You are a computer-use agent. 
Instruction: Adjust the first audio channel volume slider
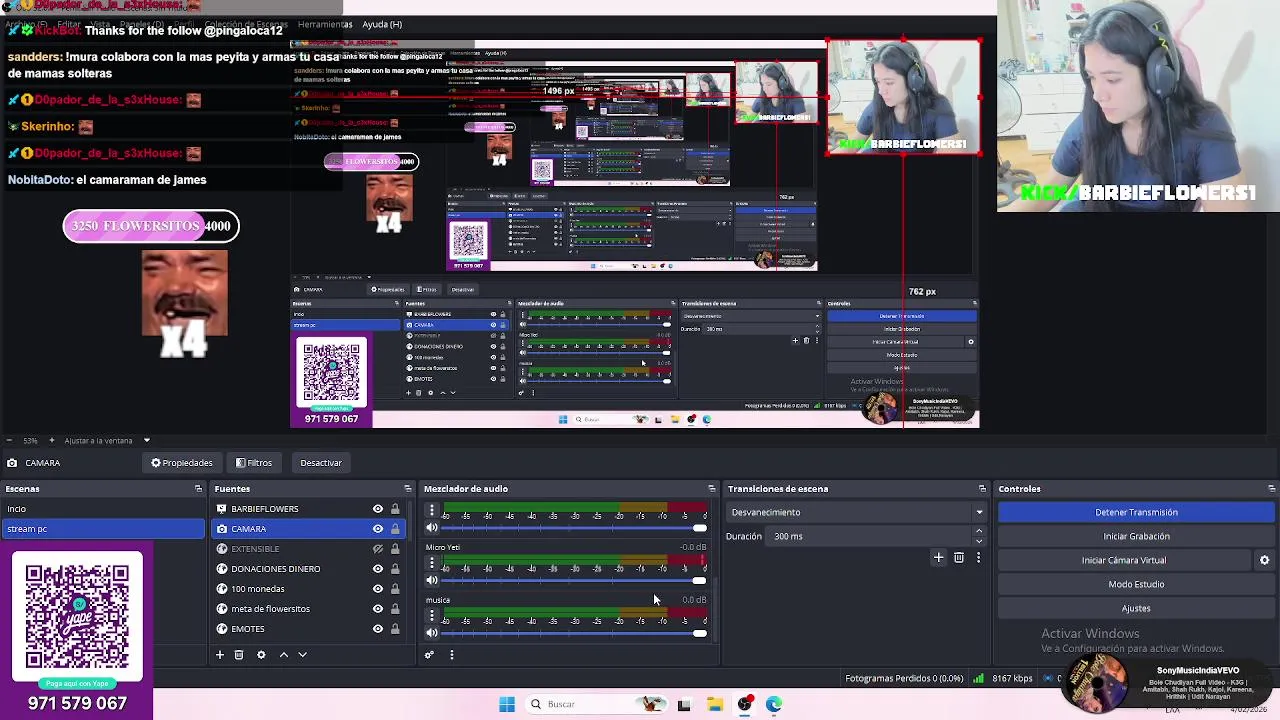pyautogui.click(x=575, y=528)
